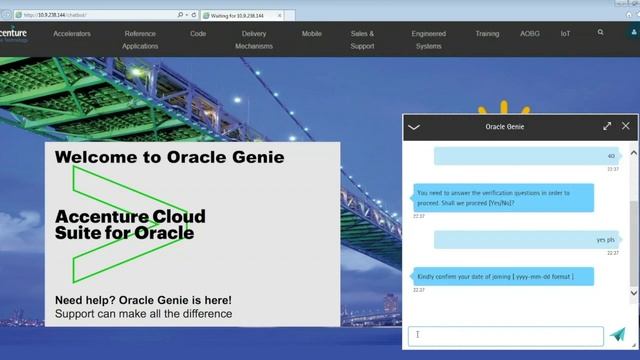Click chat scrollbar up arrow
Screen dimensions: 640x360
[633, 153]
